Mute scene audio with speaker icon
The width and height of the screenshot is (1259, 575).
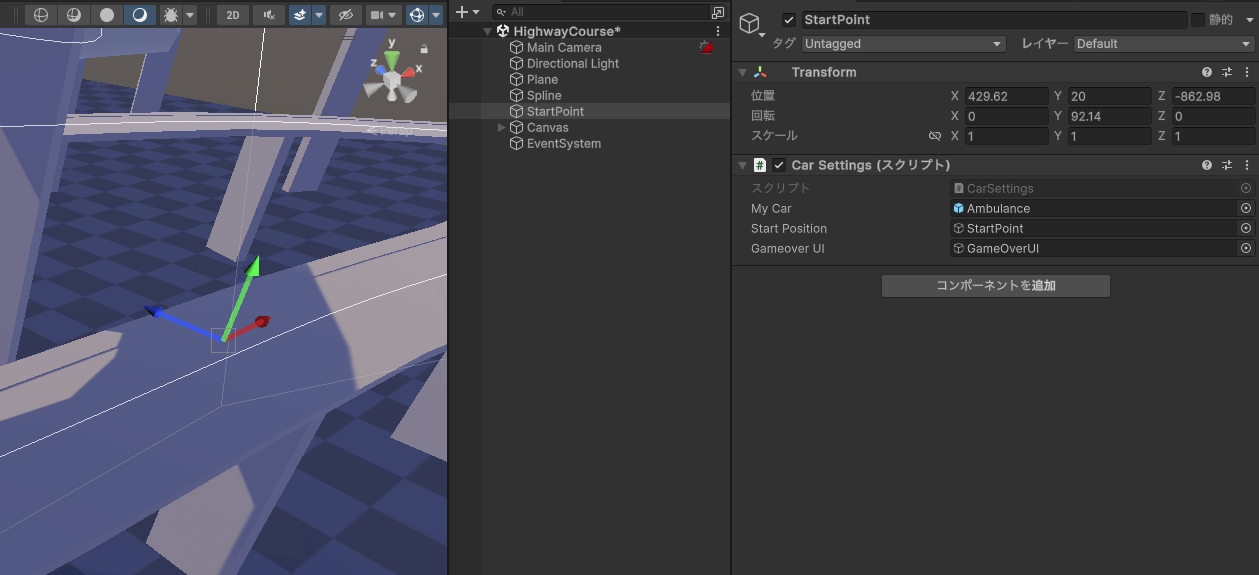click(x=268, y=15)
